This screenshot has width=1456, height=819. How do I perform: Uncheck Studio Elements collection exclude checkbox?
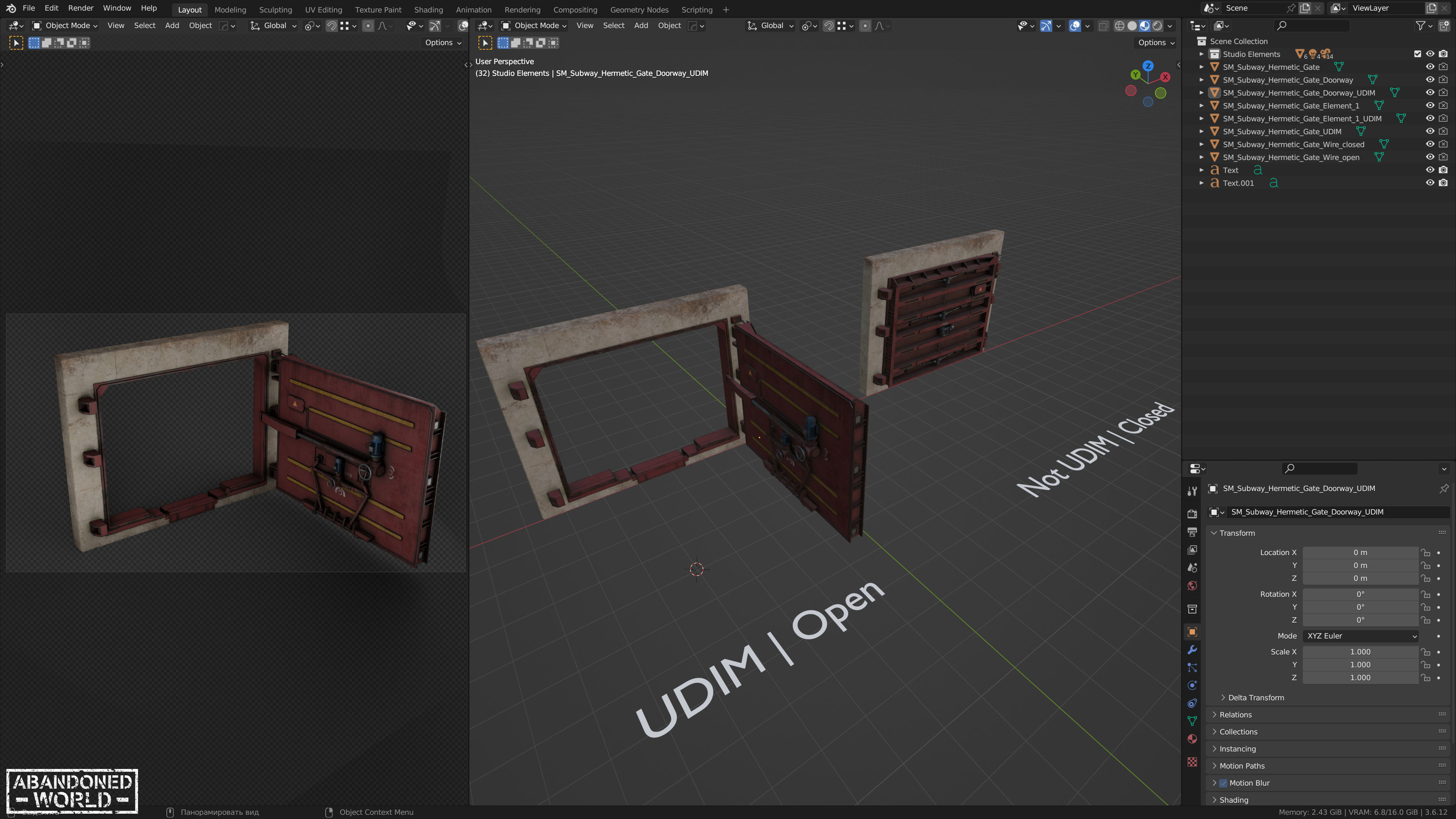tap(1418, 54)
